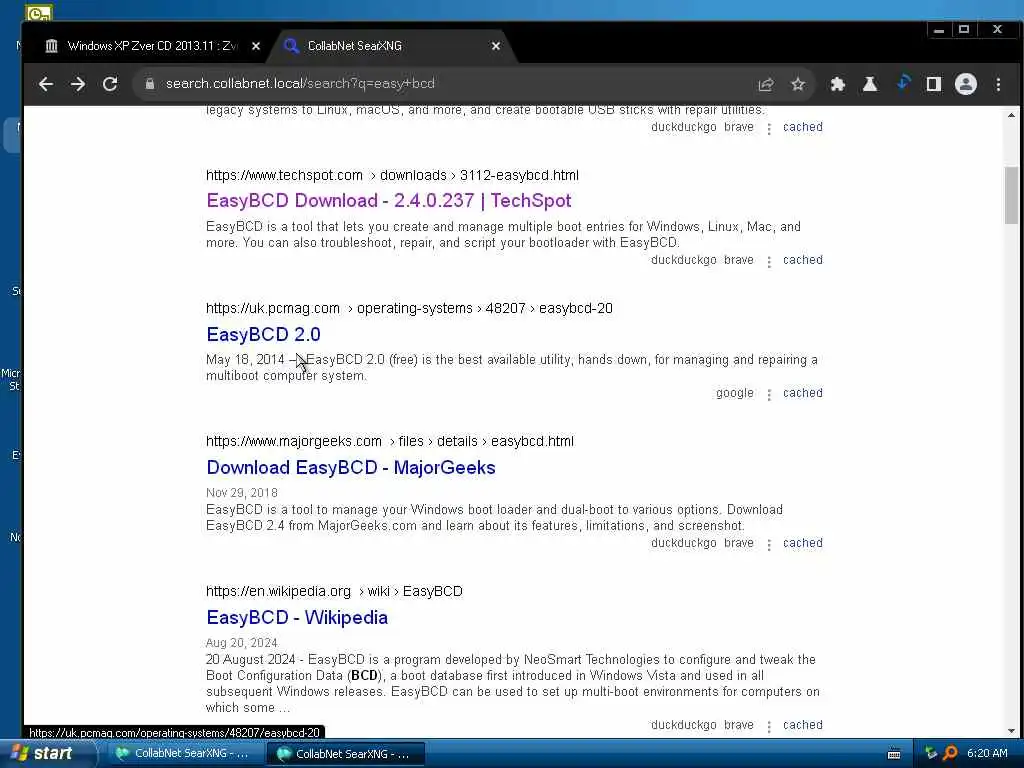The image size is (1024, 768).
Task: Open the EasyBCD 2.0 pcmag result
Action: [263, 334]
